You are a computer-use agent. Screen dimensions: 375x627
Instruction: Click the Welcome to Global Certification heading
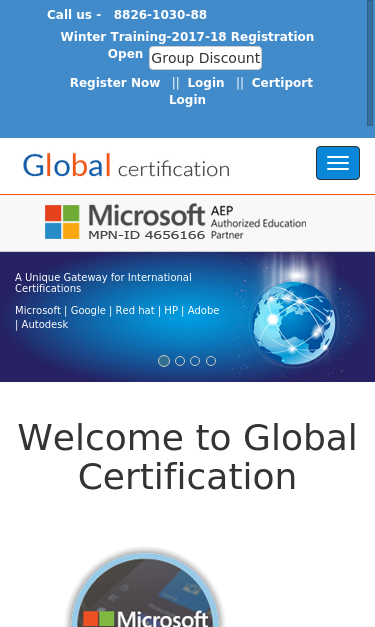tap(188, 457)
